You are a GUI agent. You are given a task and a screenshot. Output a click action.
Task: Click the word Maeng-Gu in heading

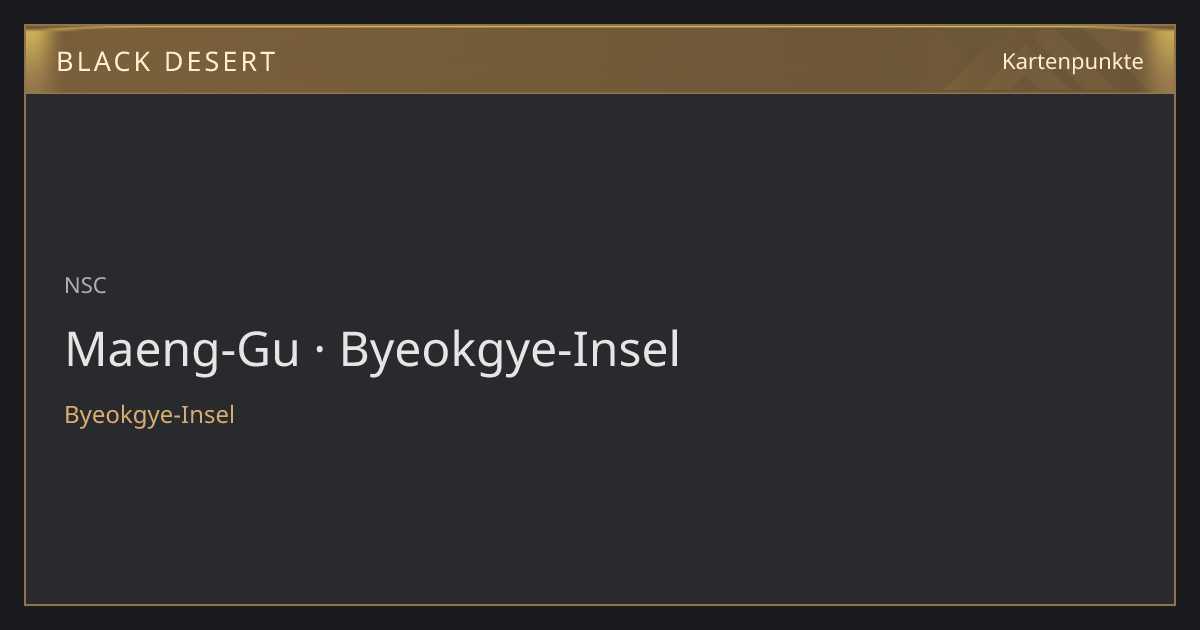(x=182, y=351)
